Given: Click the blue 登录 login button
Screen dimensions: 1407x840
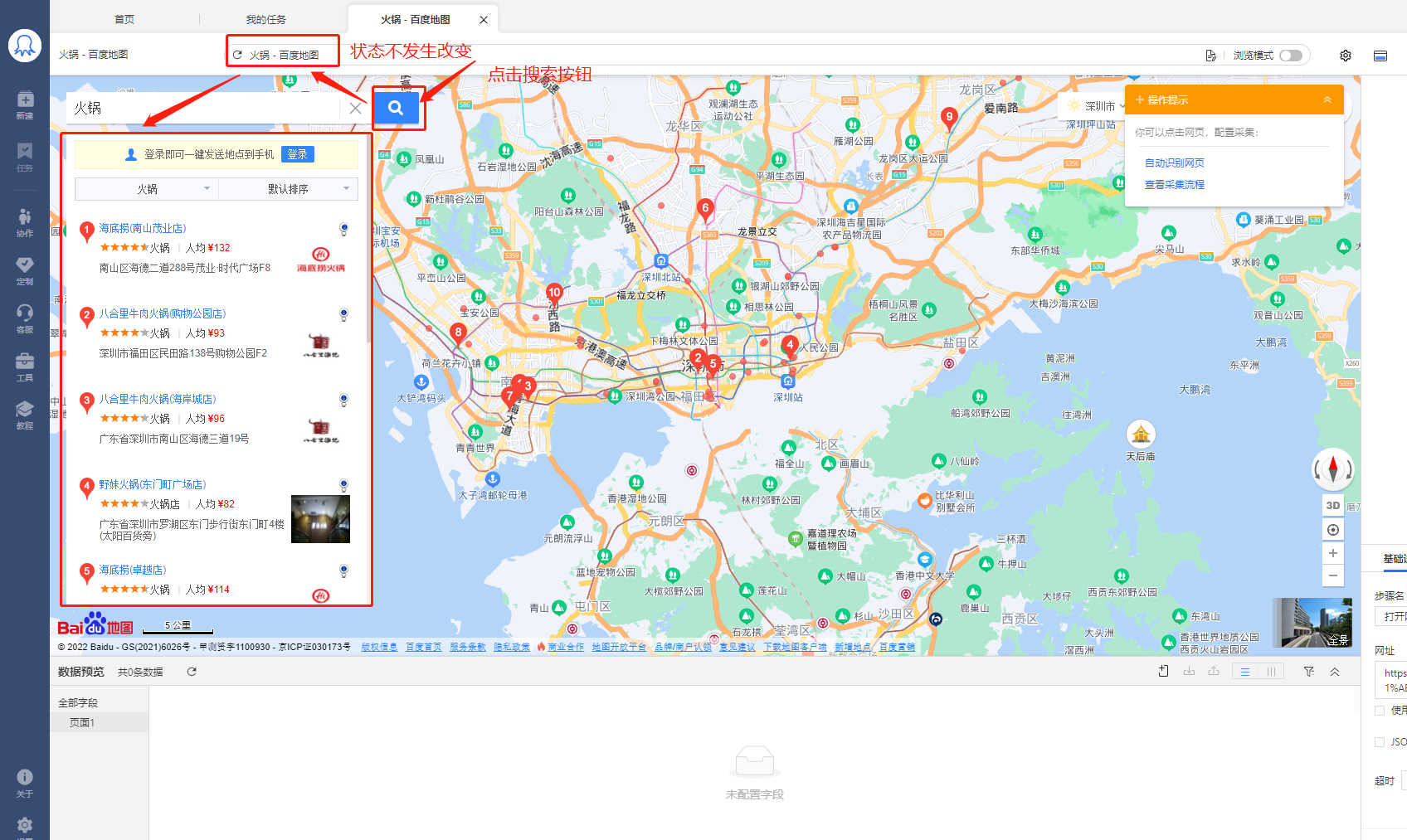Looking at the screenshot, I should (298, 154).
